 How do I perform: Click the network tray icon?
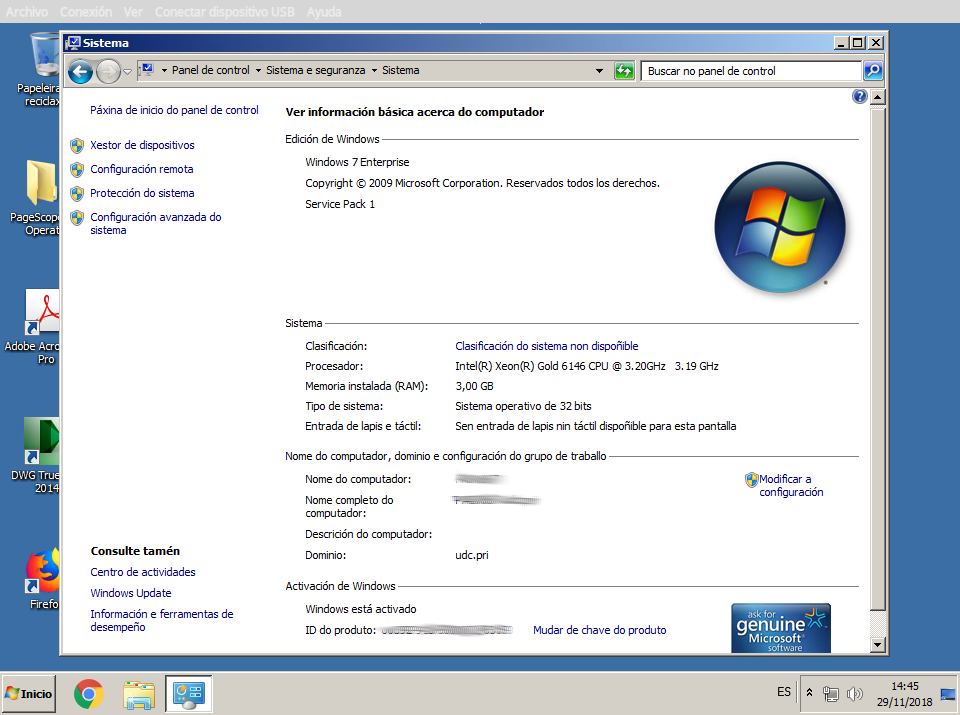point(831,694)
